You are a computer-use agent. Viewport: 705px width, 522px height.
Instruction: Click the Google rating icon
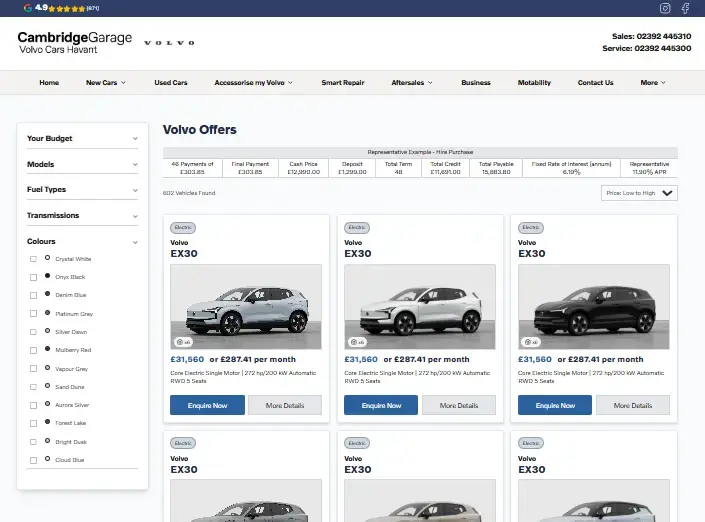tap(27, 7)
